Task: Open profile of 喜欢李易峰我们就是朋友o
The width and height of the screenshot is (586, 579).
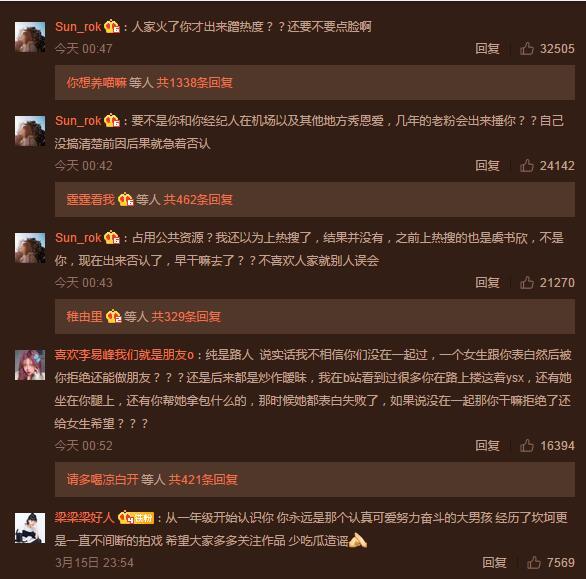Action: 124,354
